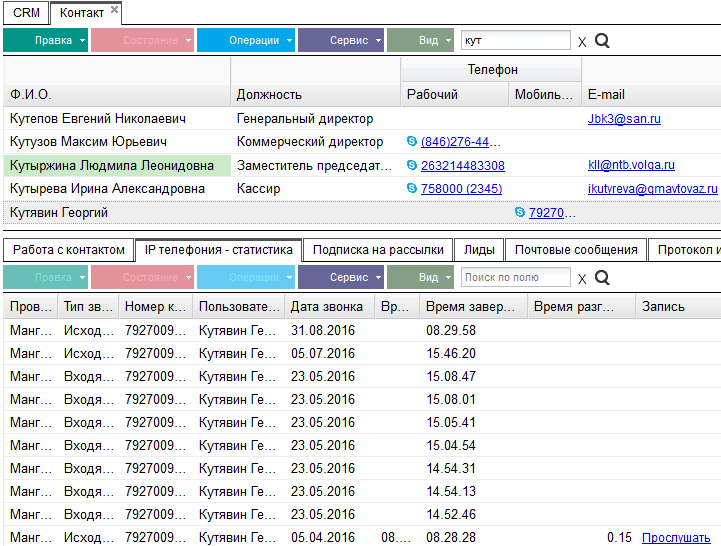Click the Рабочий phone column header
721x546 pixels.
(x=455, y=94)
